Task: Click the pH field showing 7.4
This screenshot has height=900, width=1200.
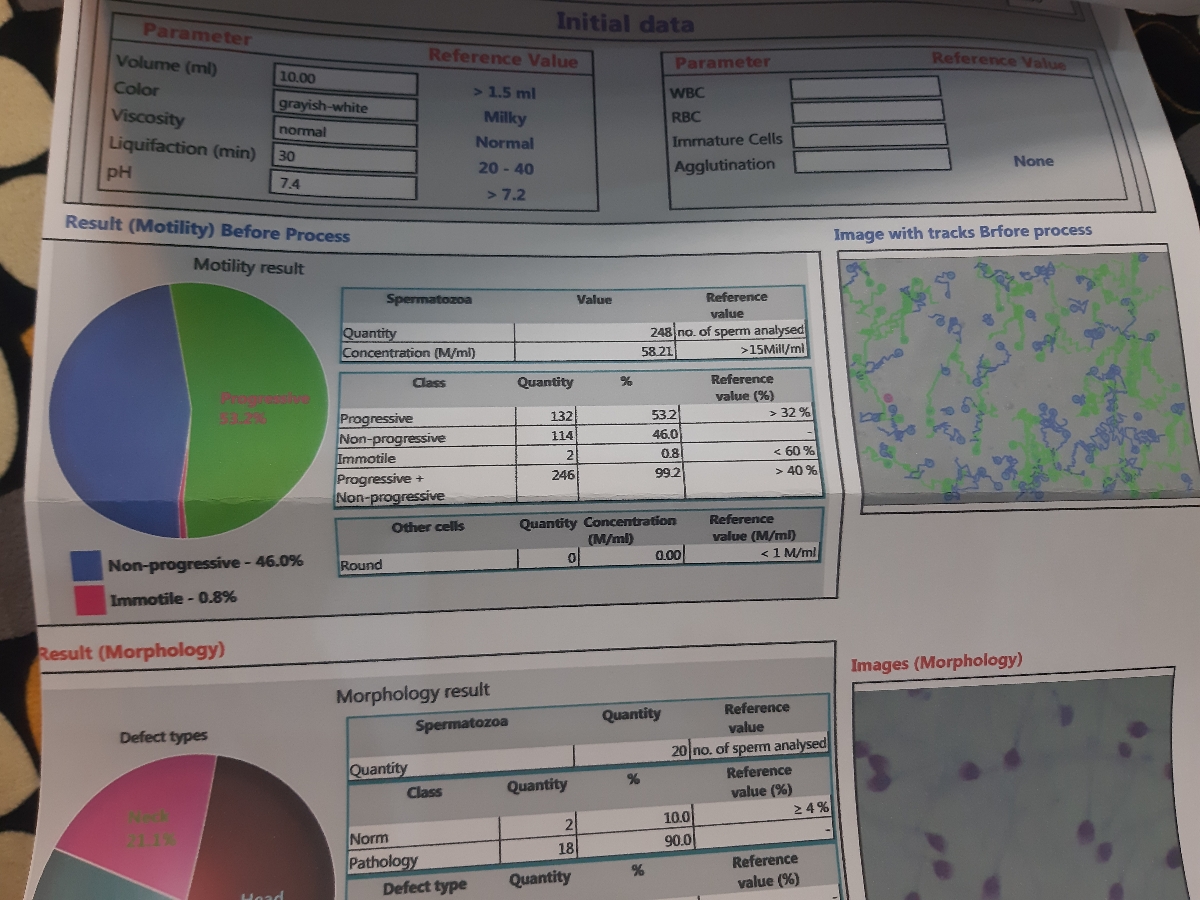Action: tap(342, 186)
